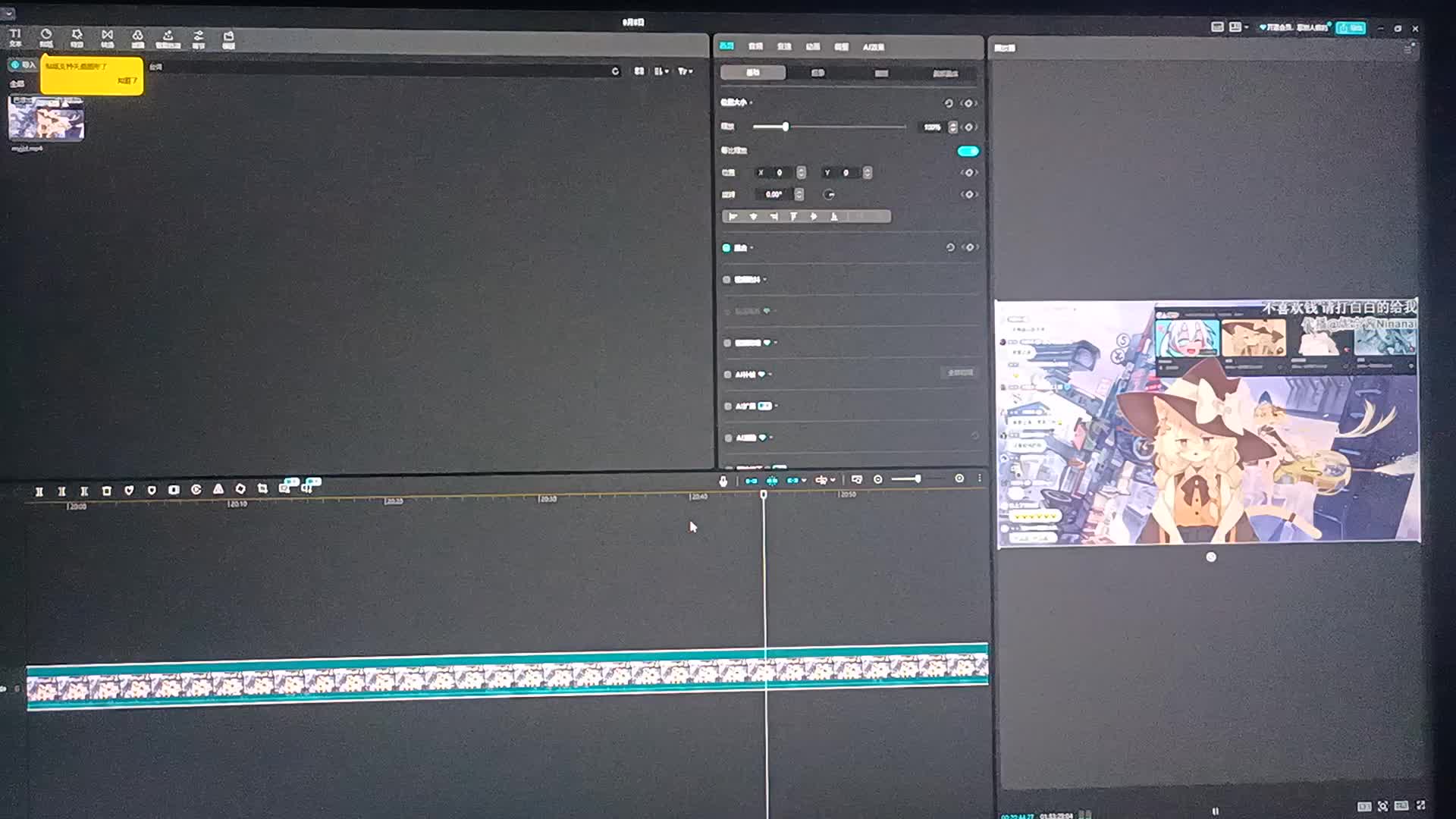This screenshot has width=1456, height=819.
Task: Click the Rotate diamond icon in timeline toolbar
Action: pyautogui.click(x=240, y=488)
